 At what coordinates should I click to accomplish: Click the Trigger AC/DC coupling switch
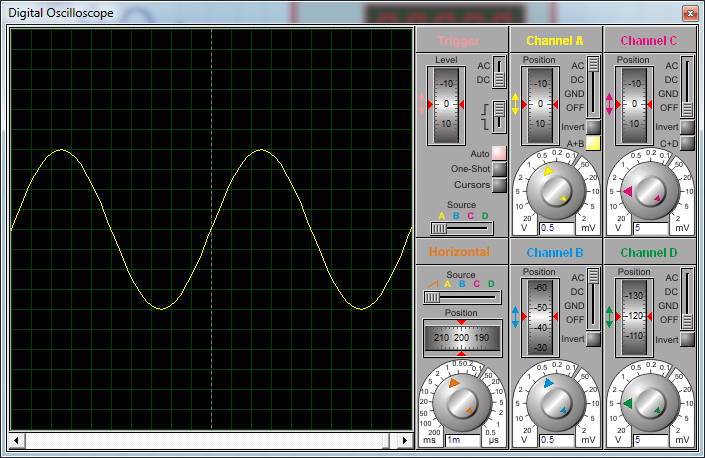coord(499,72)
